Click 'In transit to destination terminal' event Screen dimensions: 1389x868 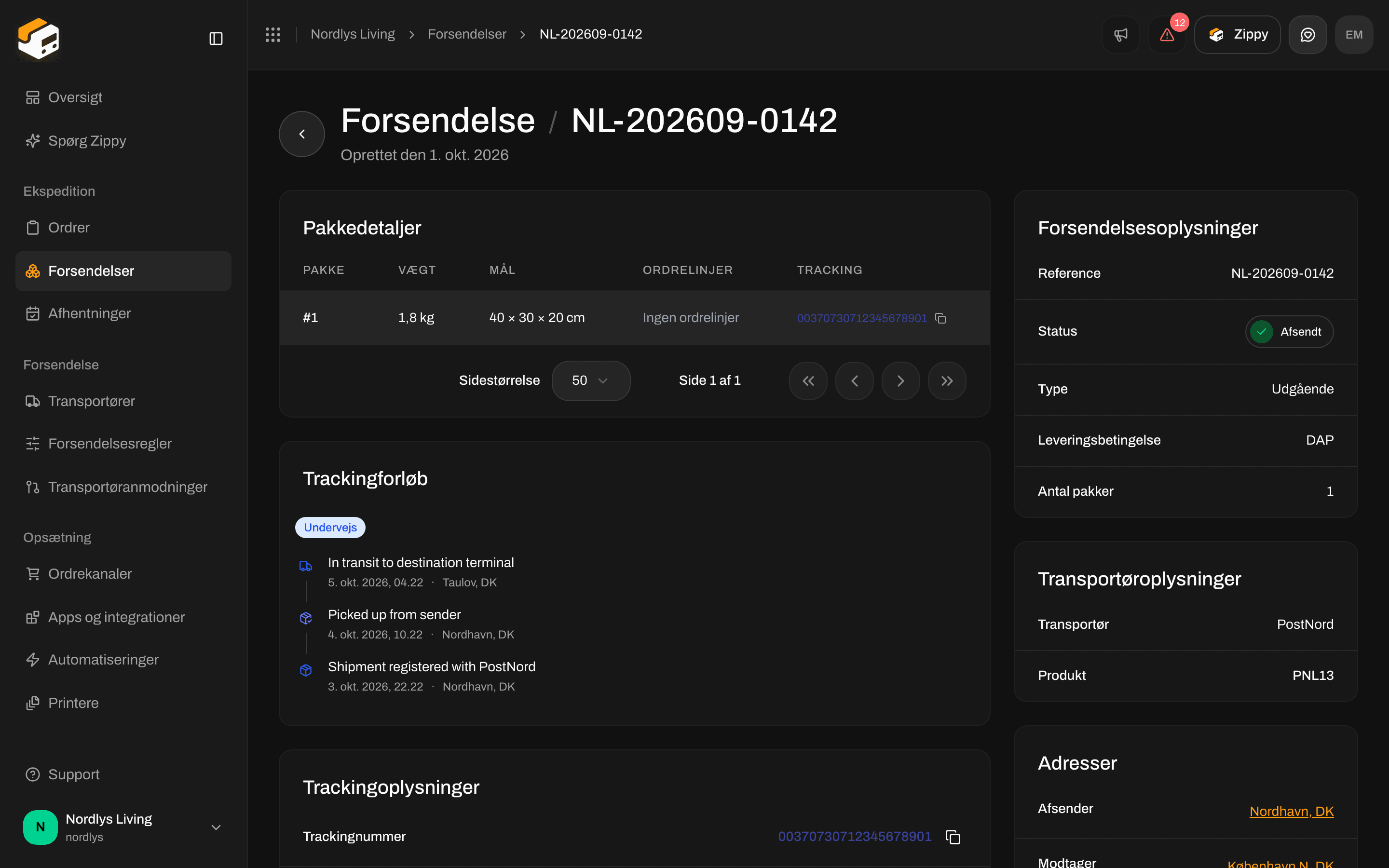click(421, 563)
